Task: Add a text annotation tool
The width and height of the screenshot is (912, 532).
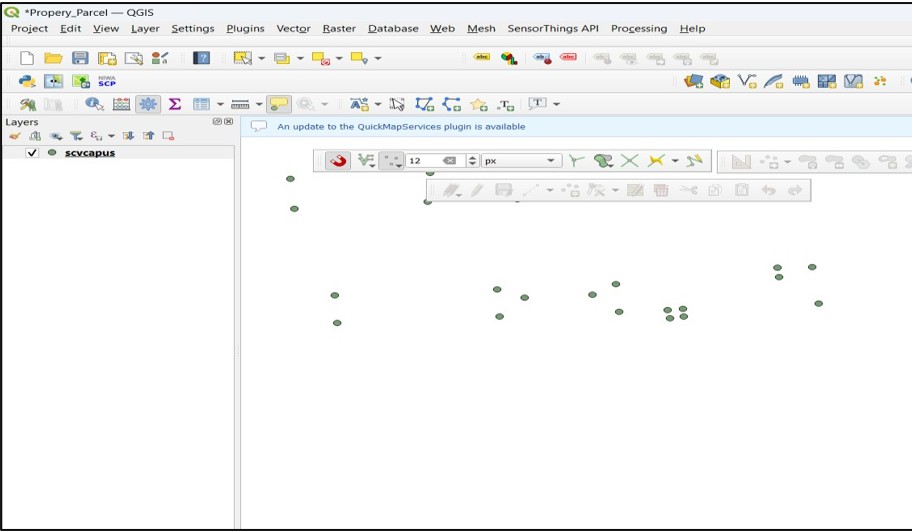Action: coord(537,103)
